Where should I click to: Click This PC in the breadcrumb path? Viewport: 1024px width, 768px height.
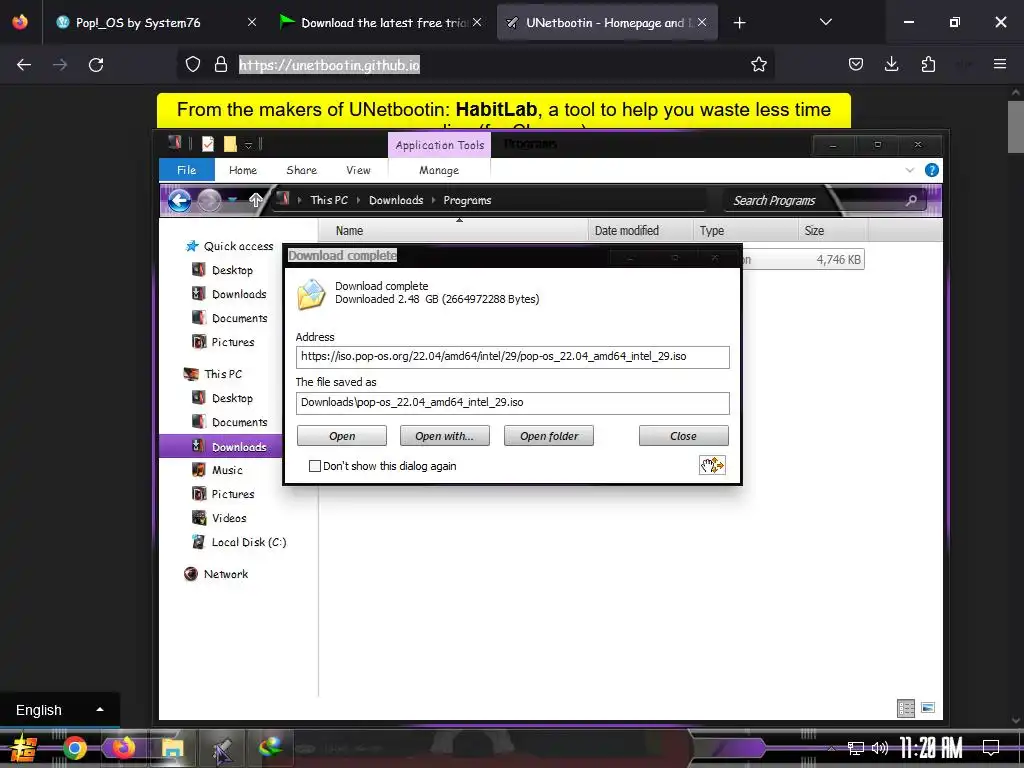point(329,200)
